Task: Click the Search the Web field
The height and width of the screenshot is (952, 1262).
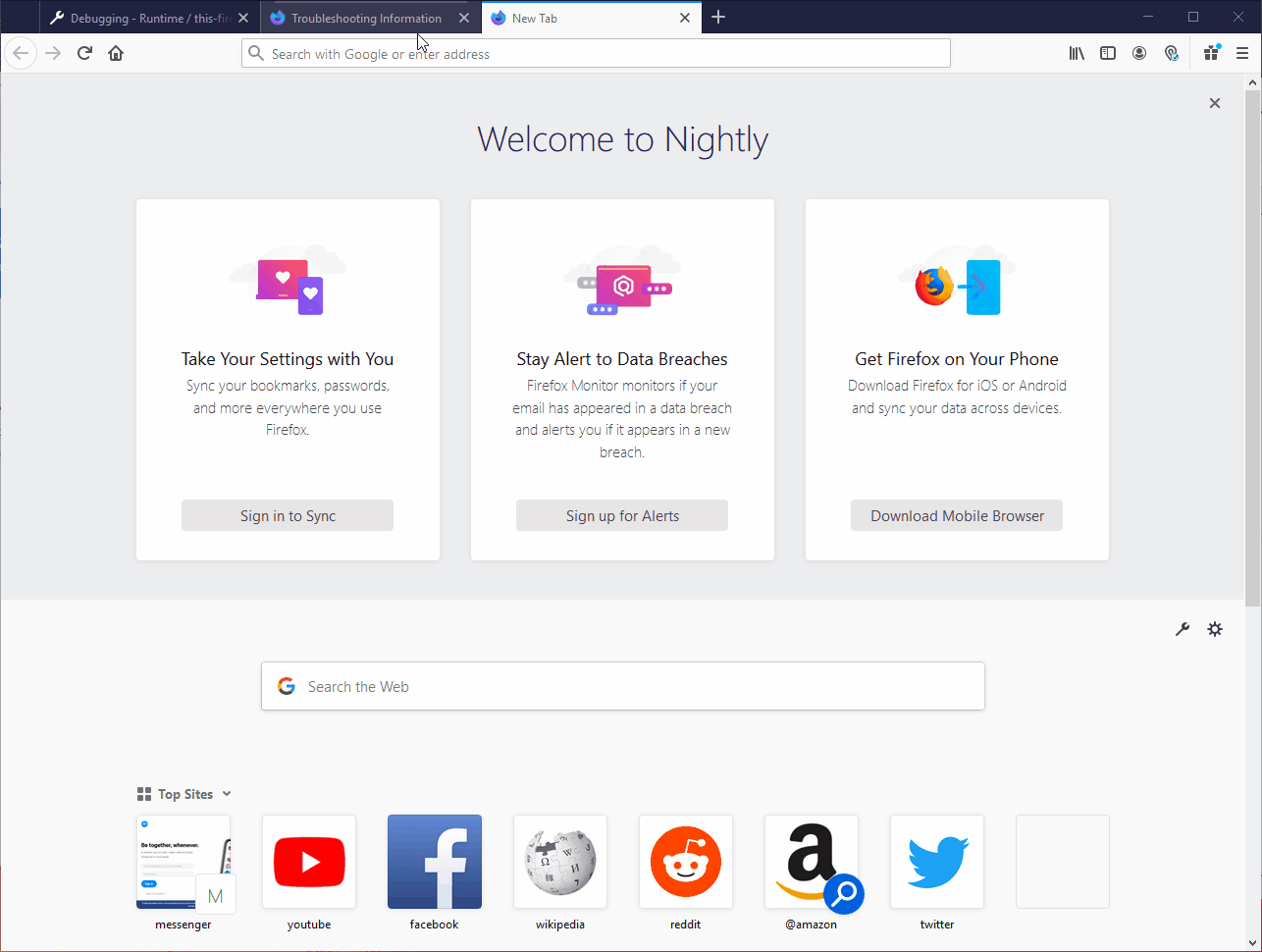Action: pos(623,686)
